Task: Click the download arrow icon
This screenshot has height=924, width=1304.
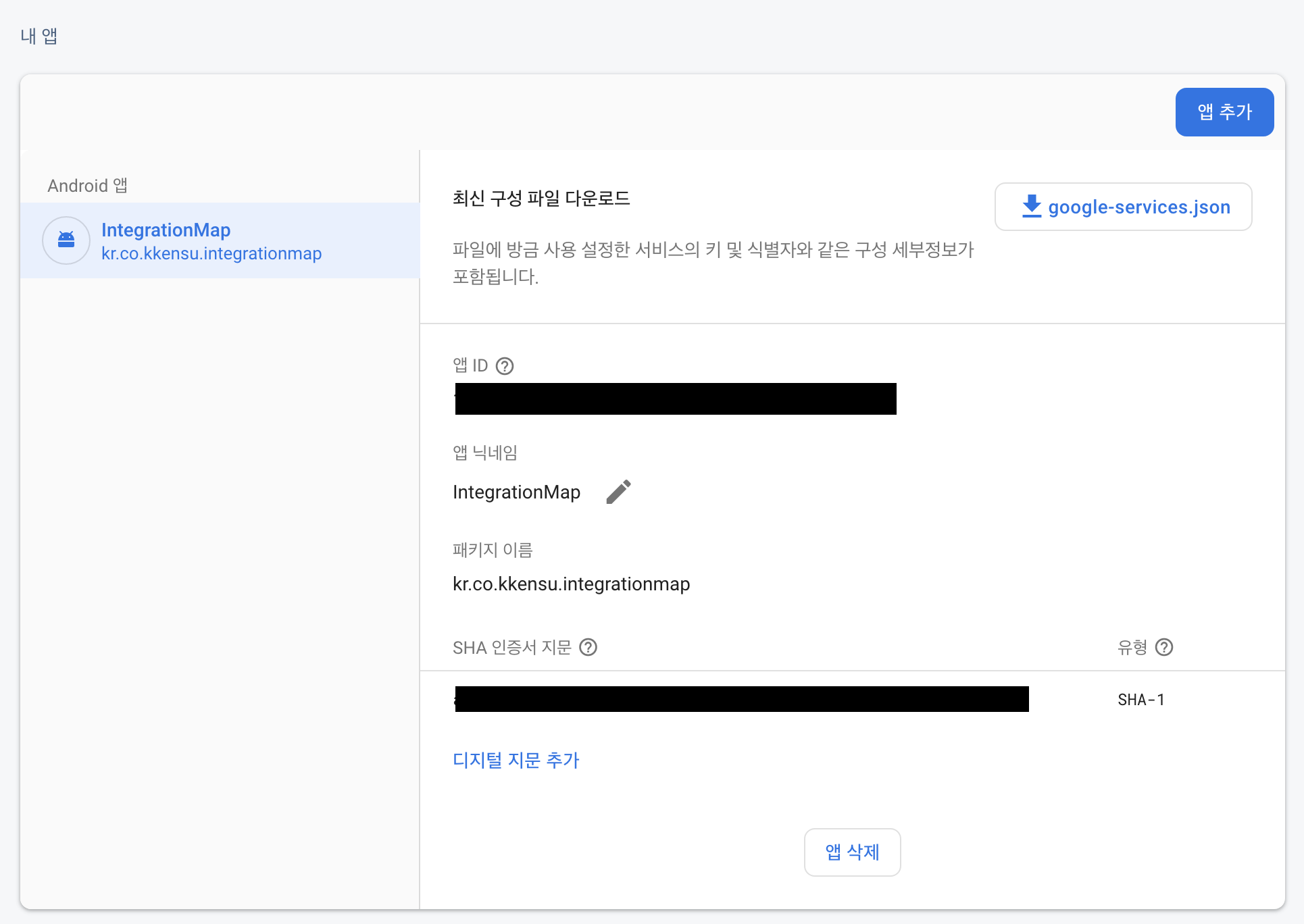Action: [1032, 206]
